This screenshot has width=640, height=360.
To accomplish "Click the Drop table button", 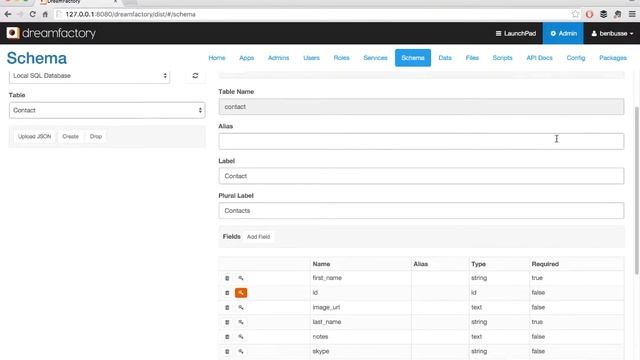I will click(96, 136).
